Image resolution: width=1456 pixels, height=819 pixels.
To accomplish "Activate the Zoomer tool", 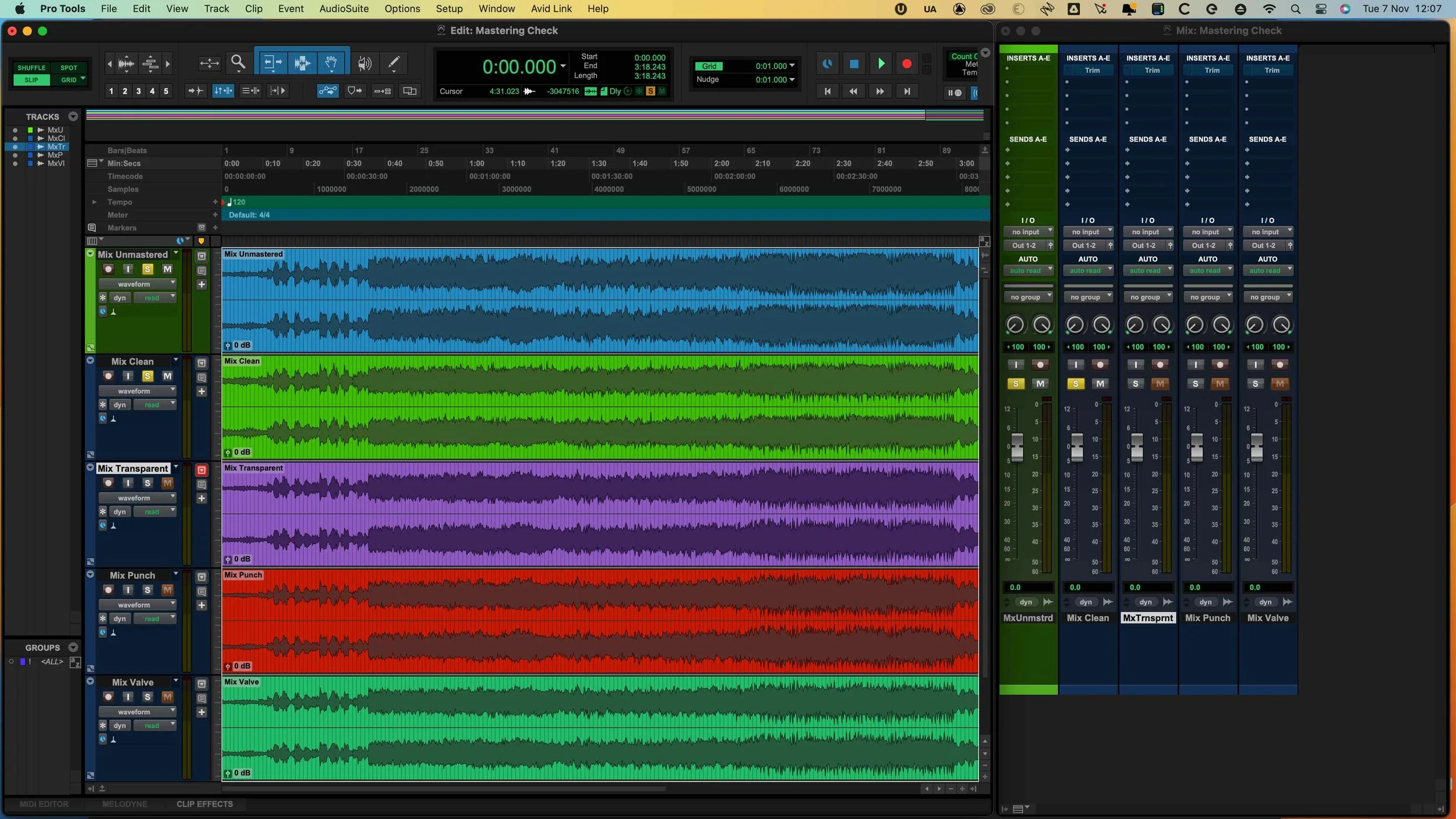I will pos(238,62).
